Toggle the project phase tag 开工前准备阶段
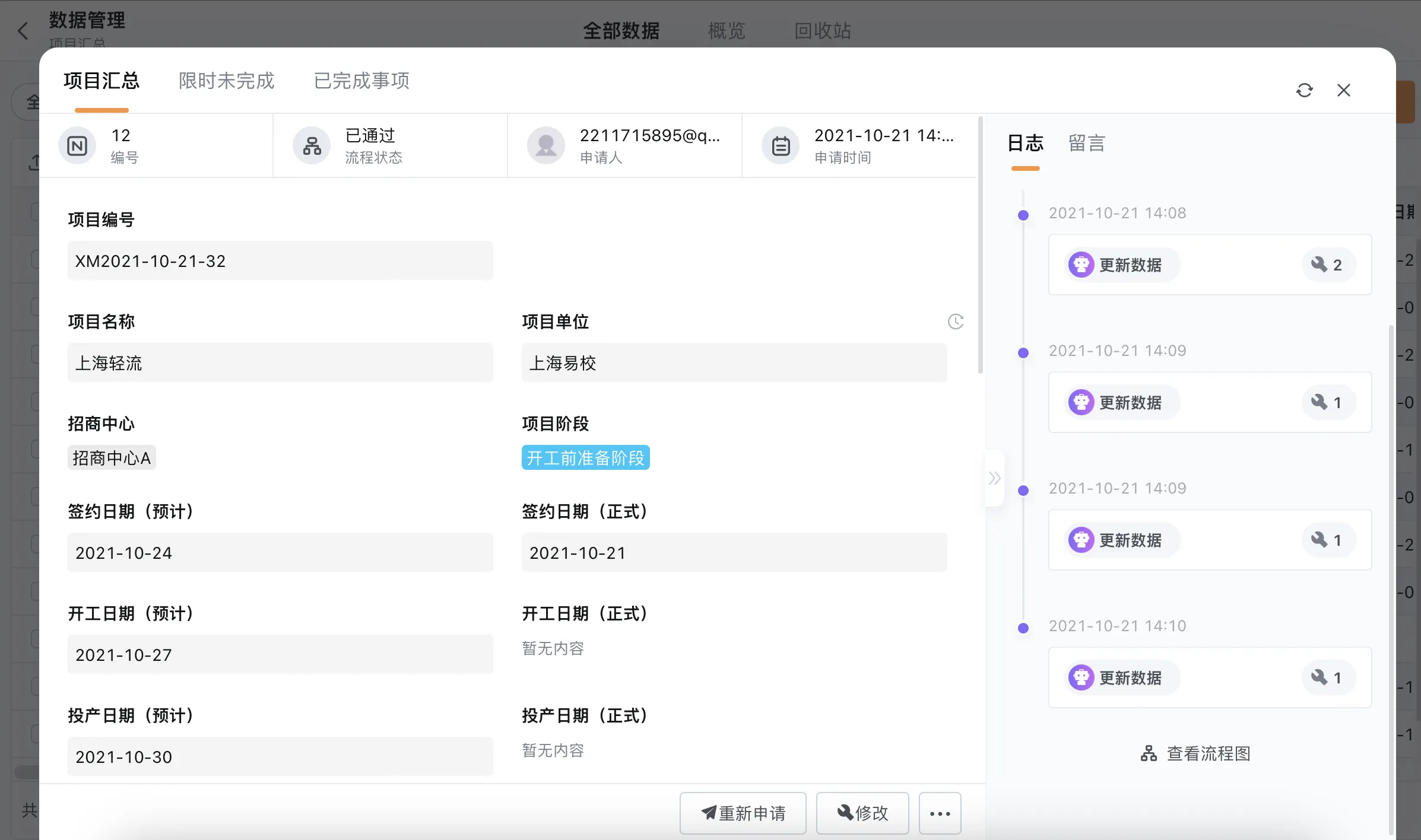The image size is (1421, 840). (585, 457)
